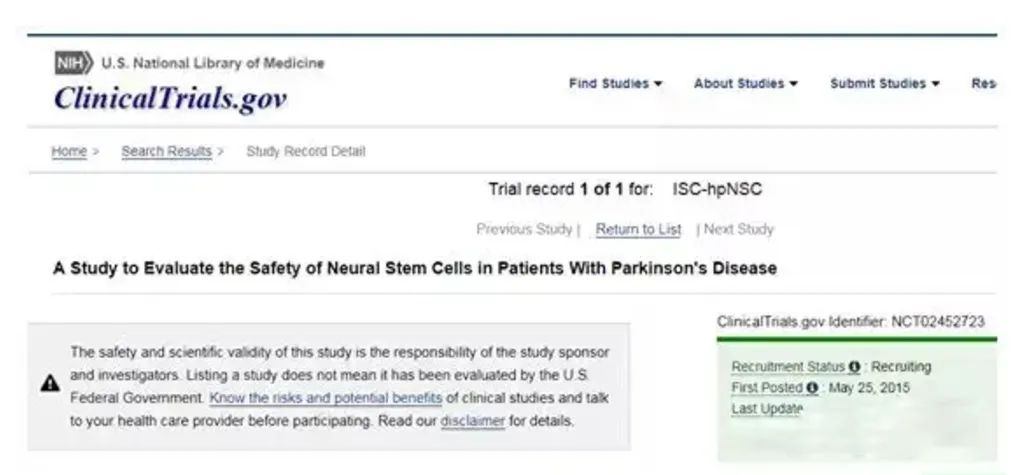Expand the Find Studies menu
The width and height of the screenshot is (1030, 475).
tap(616, 84)
